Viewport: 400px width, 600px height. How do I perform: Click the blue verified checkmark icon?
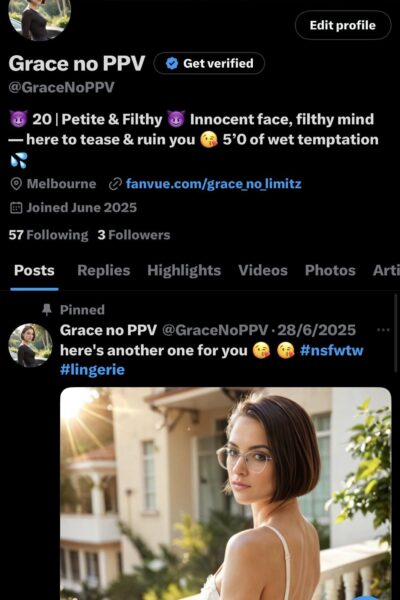pyautogui.click(x=172, y=63)
